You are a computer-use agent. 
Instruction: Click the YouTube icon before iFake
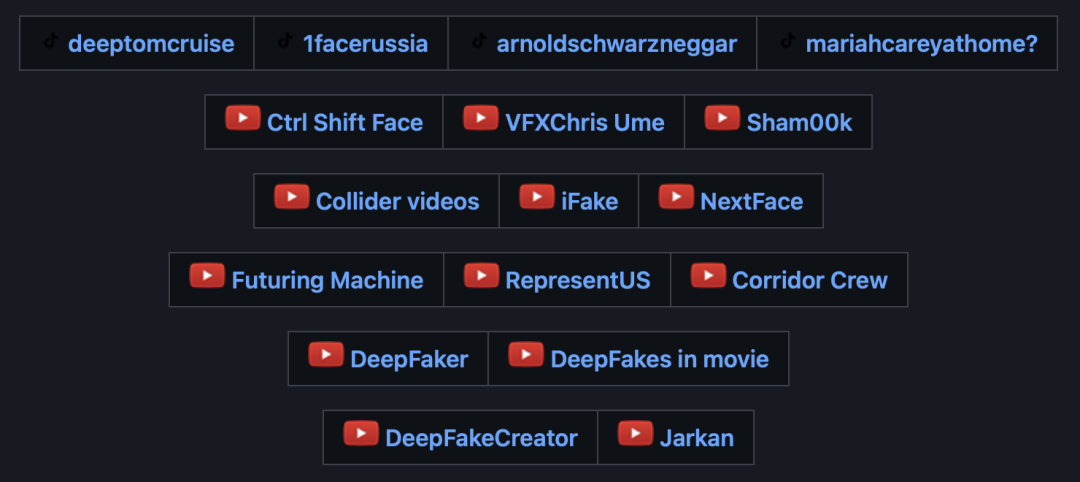(x=537, y=196)
